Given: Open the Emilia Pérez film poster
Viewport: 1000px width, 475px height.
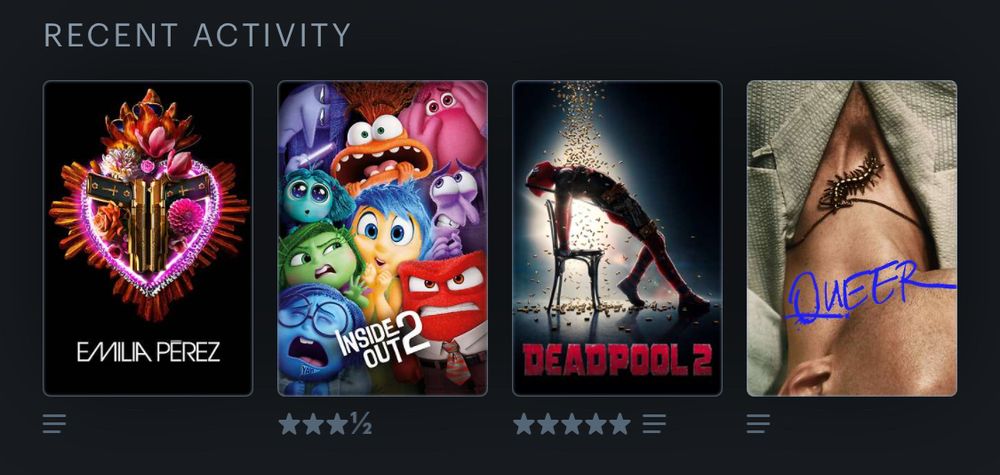Looking at the screenshot, I should click(148, 238).
